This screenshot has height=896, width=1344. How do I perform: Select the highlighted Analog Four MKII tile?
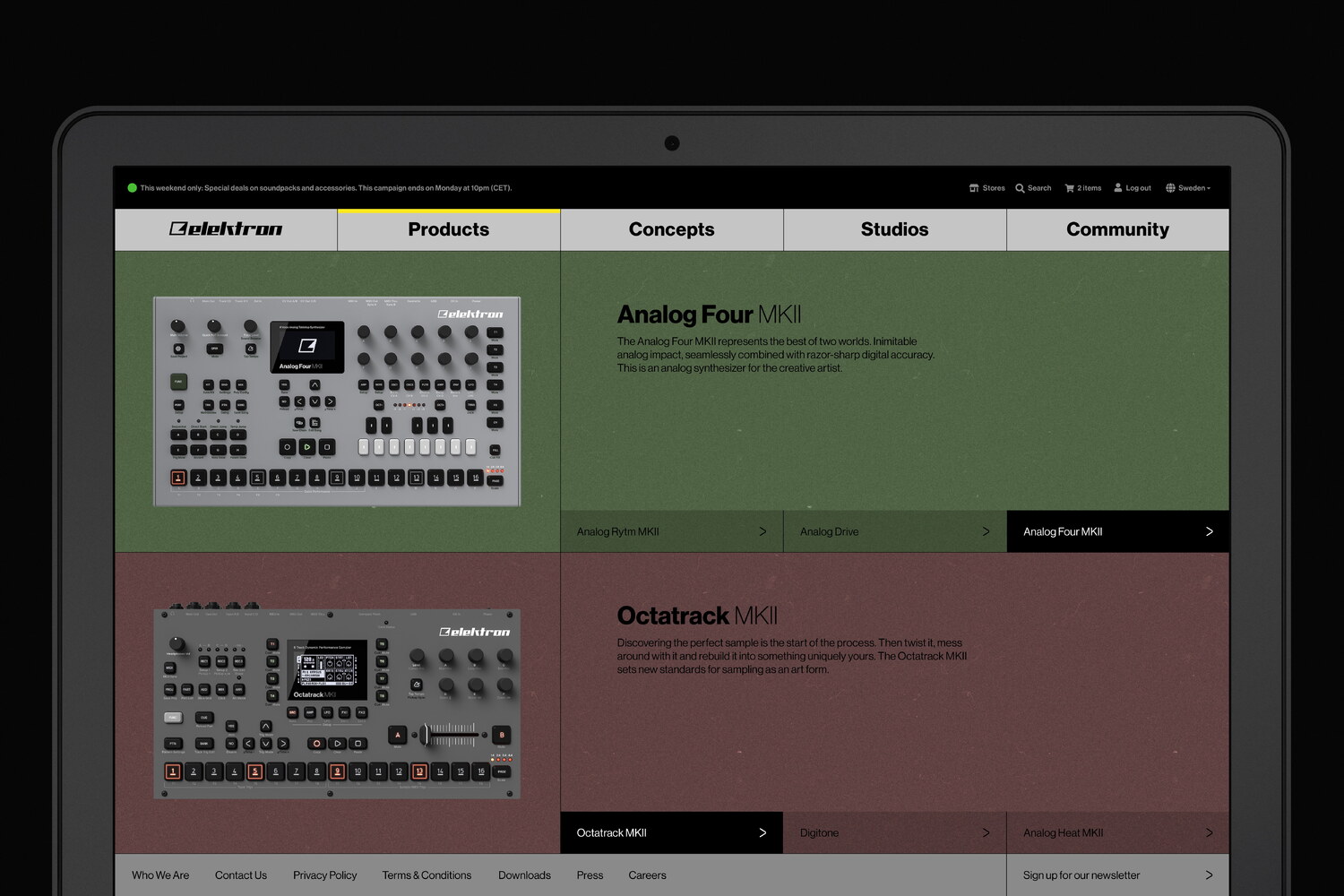pyautogui.click(x=1118, y=531)
